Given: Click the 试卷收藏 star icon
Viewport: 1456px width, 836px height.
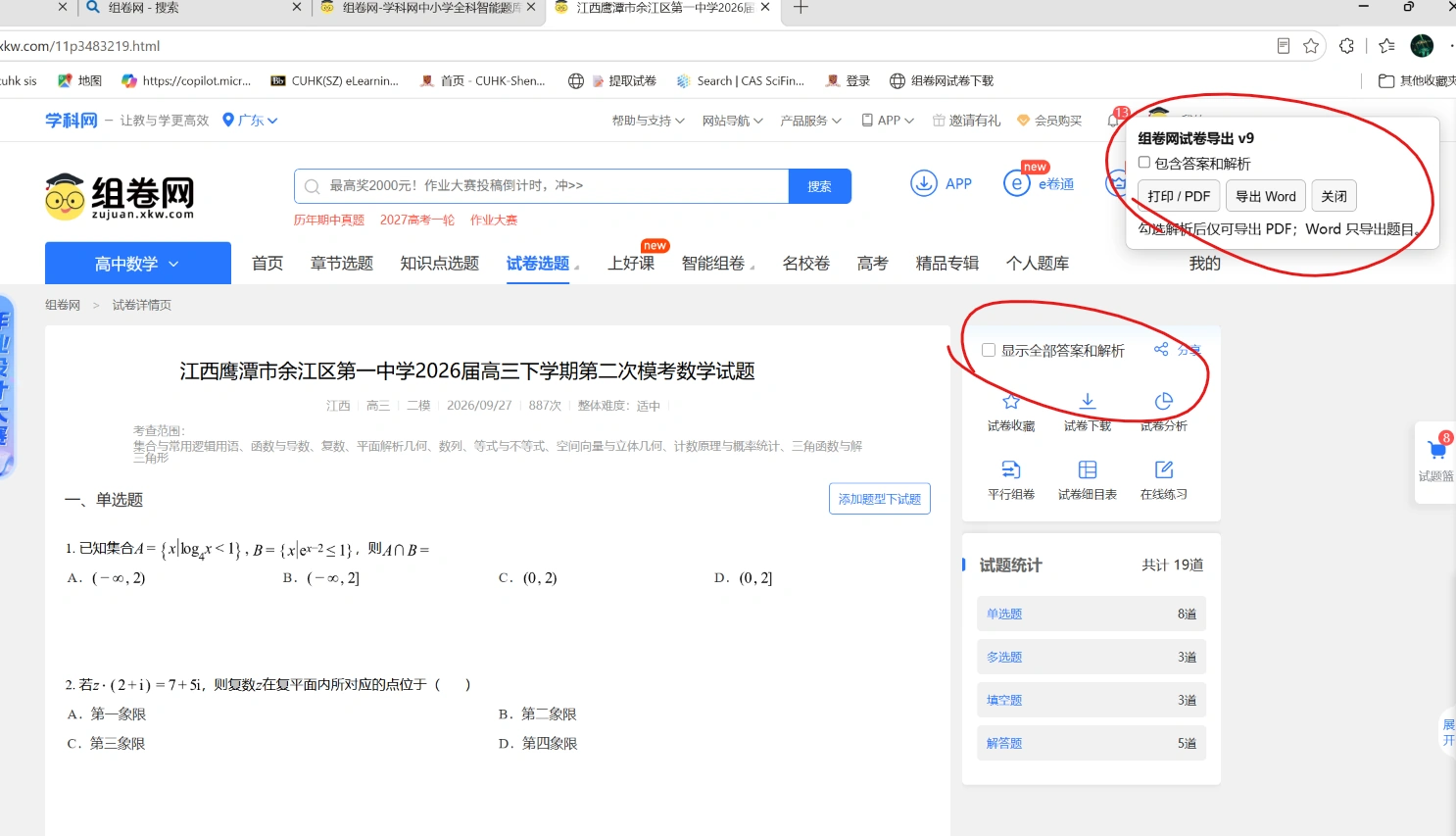Looking at the screenshot, I should coord(1011,401).
